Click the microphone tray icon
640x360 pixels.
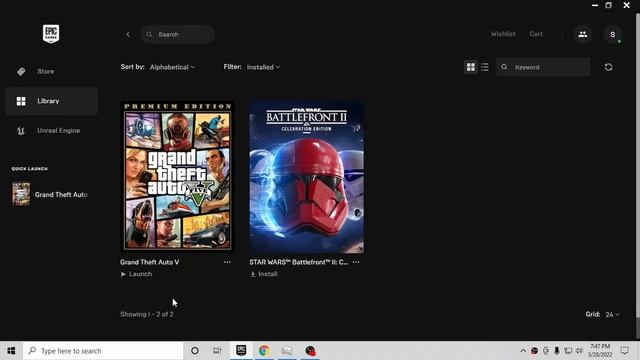pyautogui.click(x=557, y=351)
